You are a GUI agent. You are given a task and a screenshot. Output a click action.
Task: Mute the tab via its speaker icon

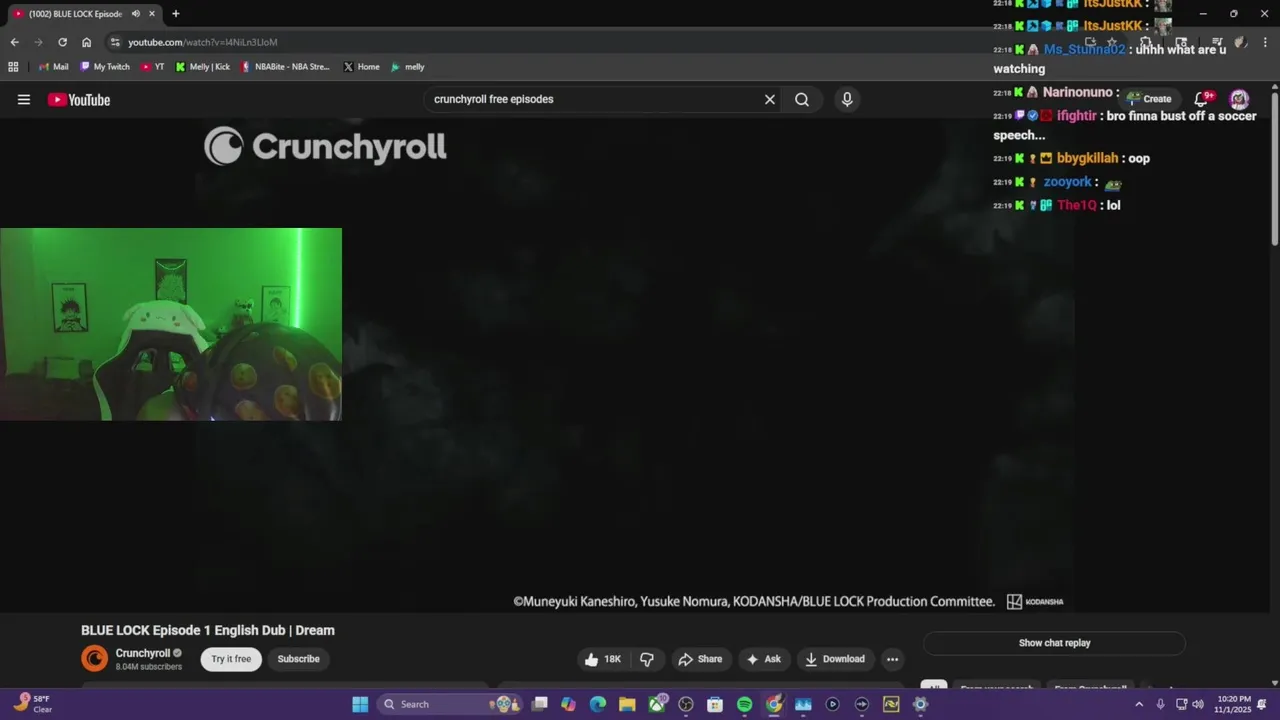coord(135,14)
